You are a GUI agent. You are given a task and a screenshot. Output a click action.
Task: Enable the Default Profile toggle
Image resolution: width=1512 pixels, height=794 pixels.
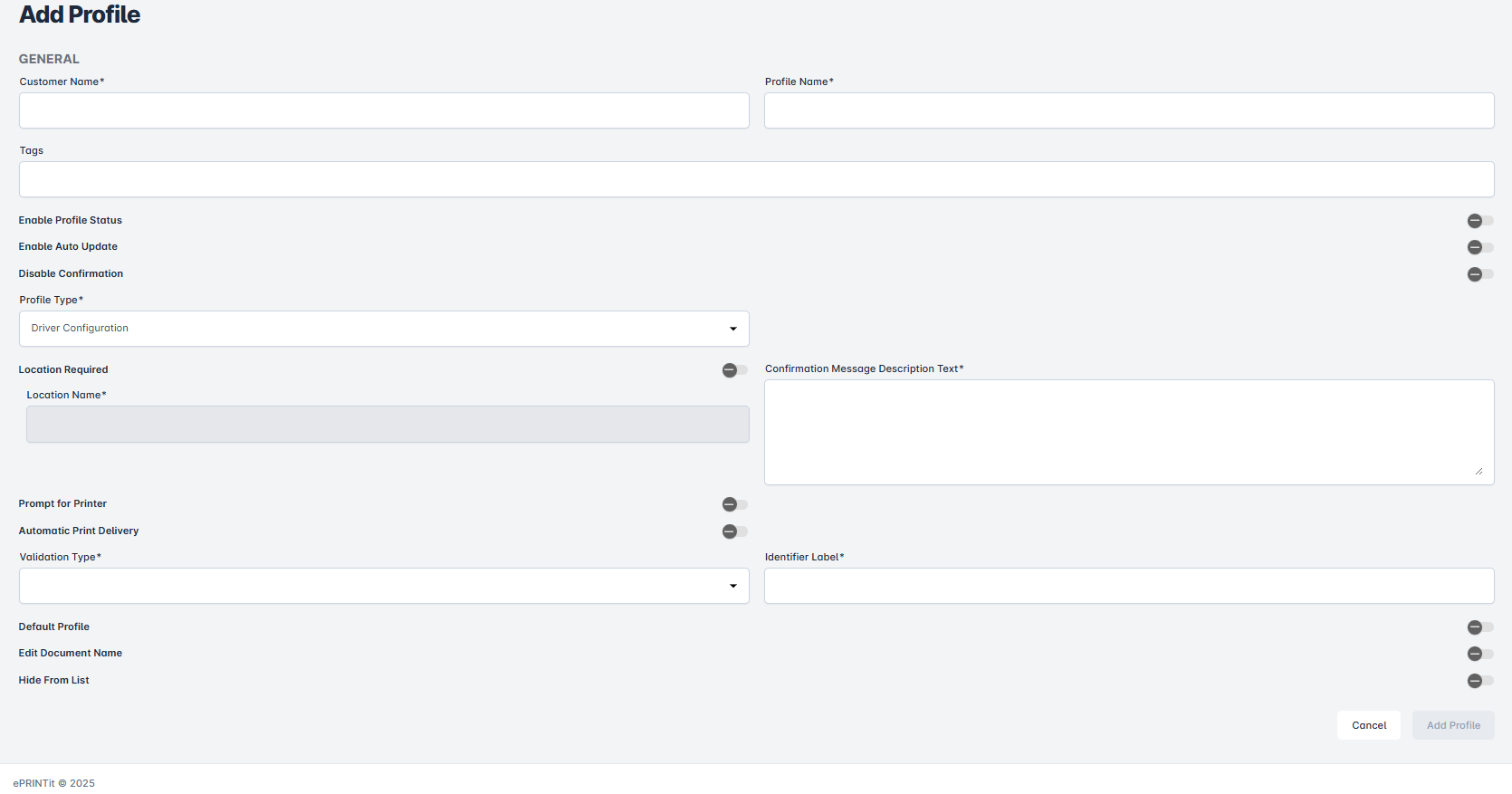tap(1479, 627)
